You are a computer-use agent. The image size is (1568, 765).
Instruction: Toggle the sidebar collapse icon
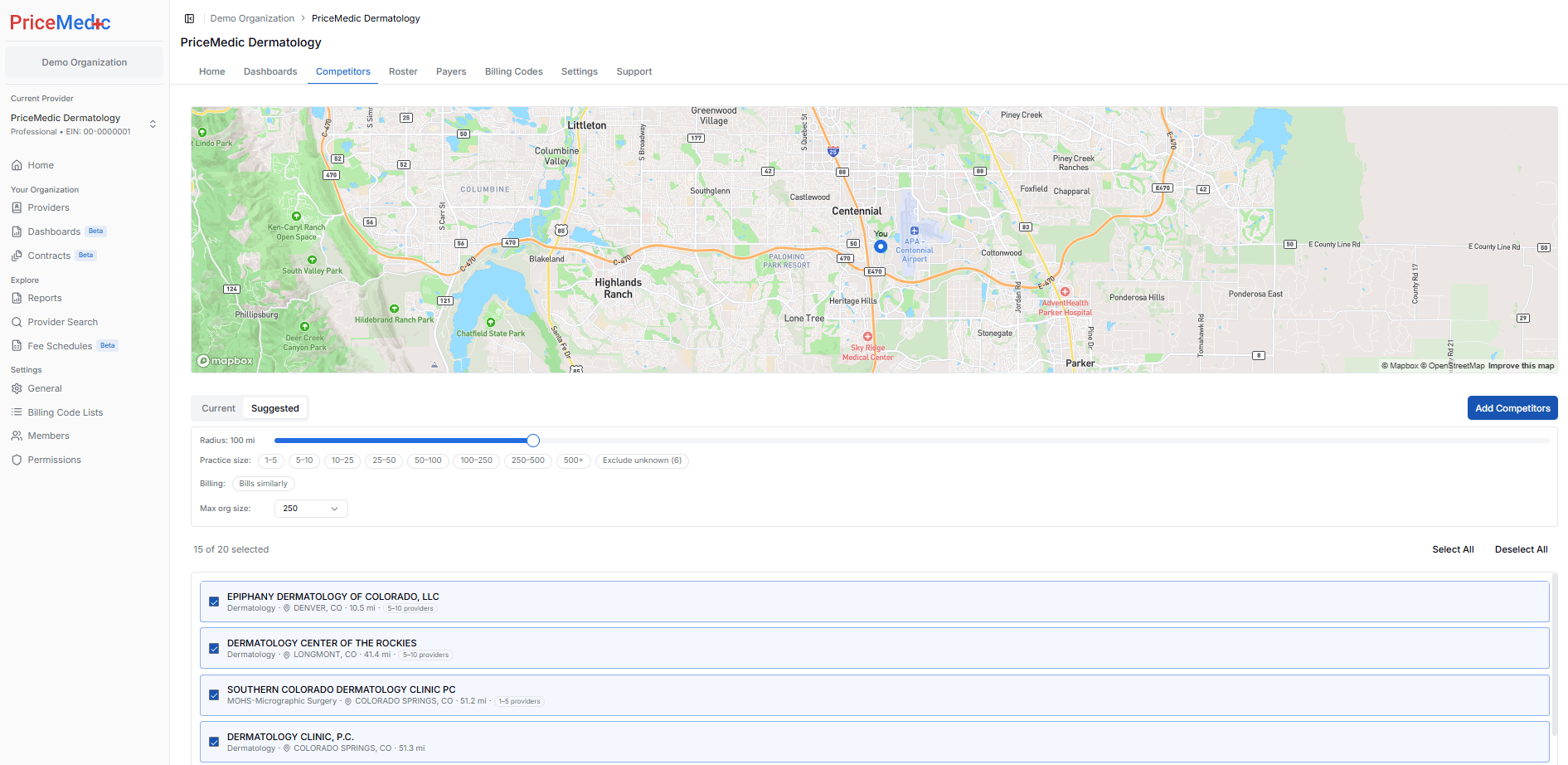coord(190,18)
